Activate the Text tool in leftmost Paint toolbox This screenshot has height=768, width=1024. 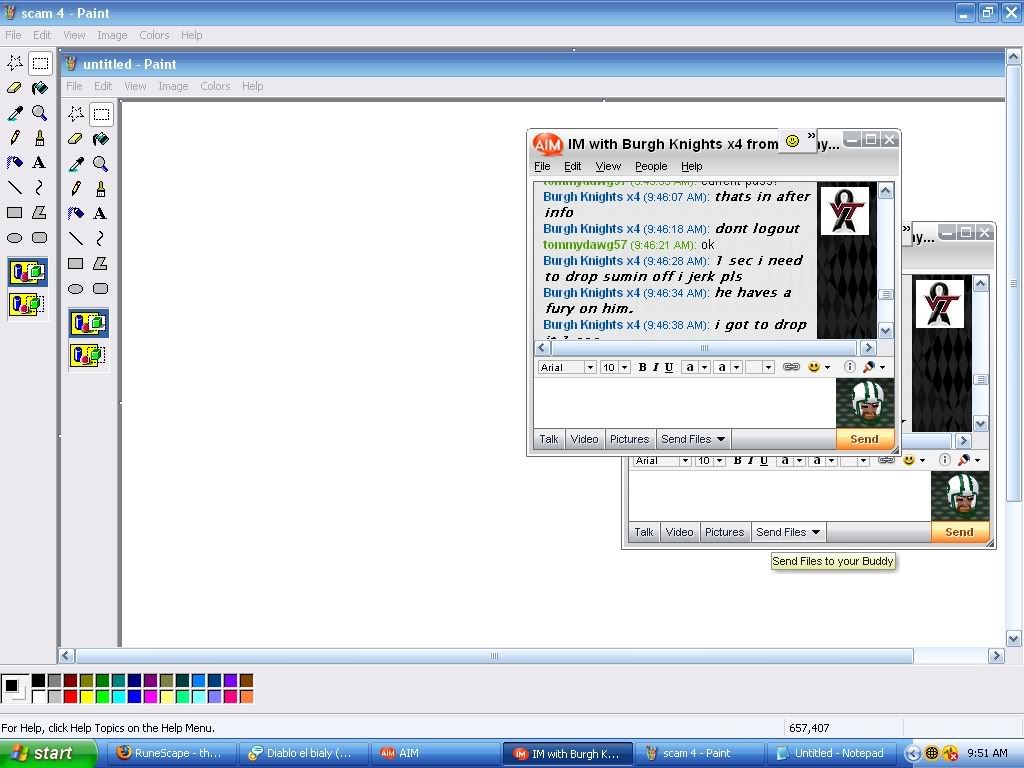pos(39,162)
